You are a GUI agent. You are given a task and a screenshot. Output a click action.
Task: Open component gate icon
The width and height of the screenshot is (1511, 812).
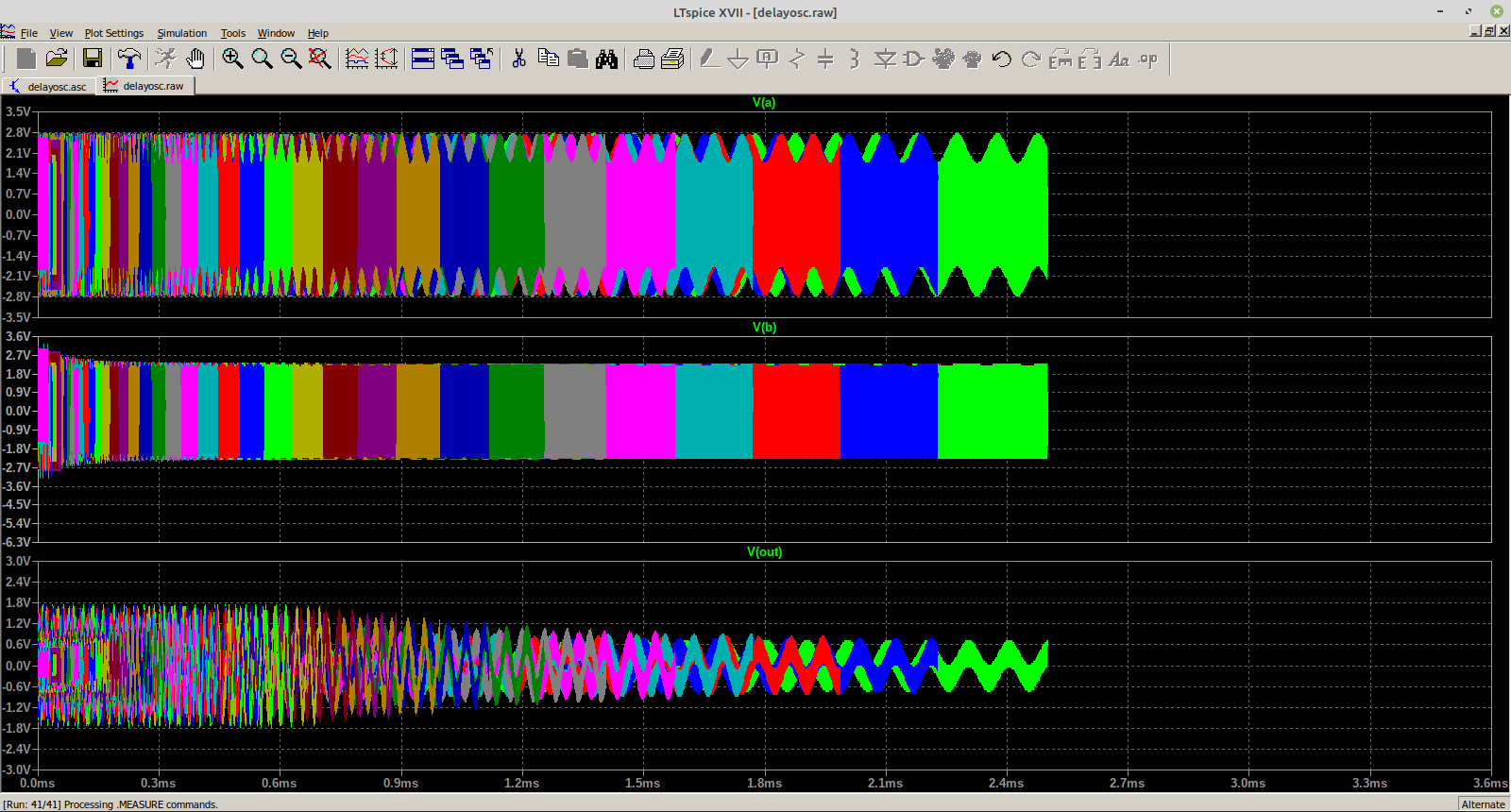point(913,59)
